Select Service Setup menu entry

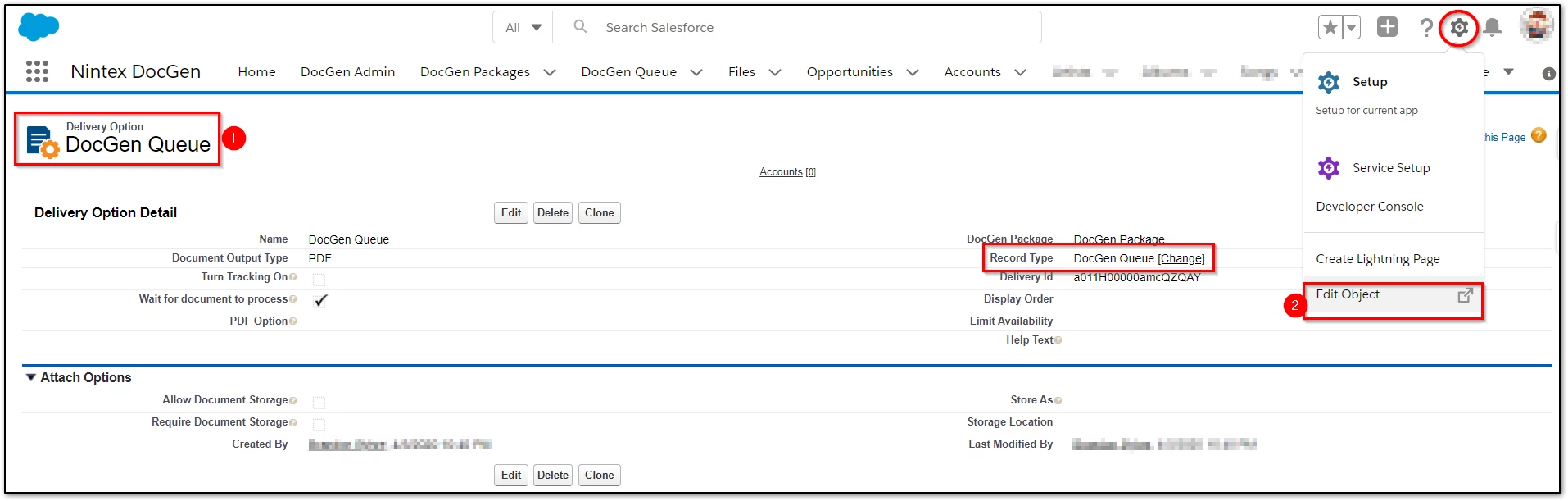[x=1391, y=168]
